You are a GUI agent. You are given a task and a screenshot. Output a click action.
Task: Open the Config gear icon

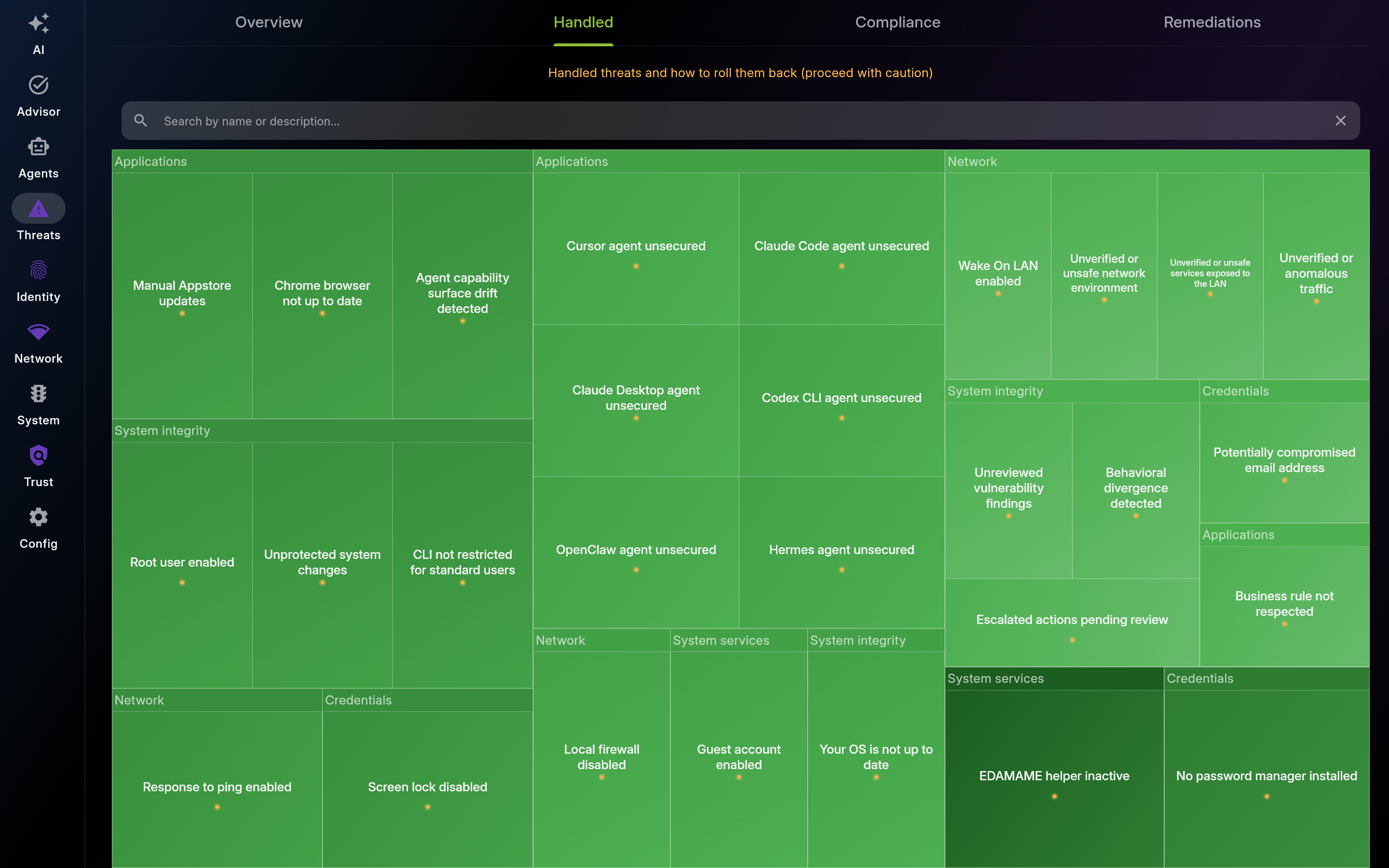39,517
